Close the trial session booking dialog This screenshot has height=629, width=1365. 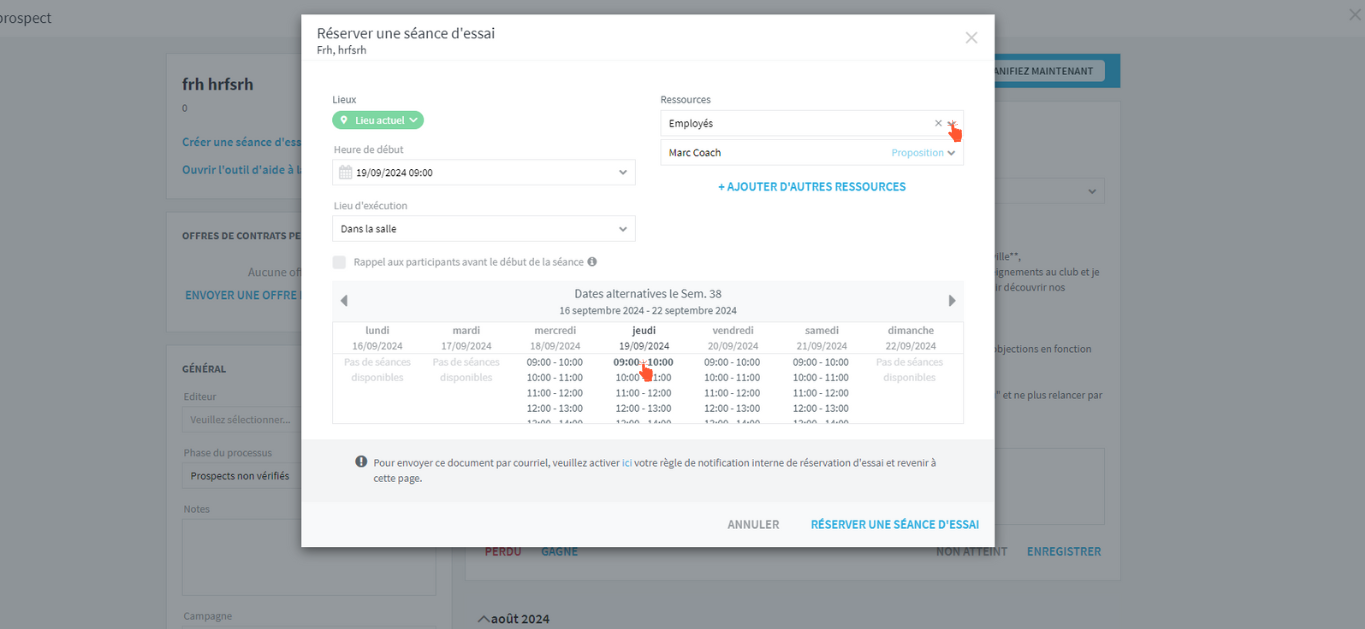[971, 38]
